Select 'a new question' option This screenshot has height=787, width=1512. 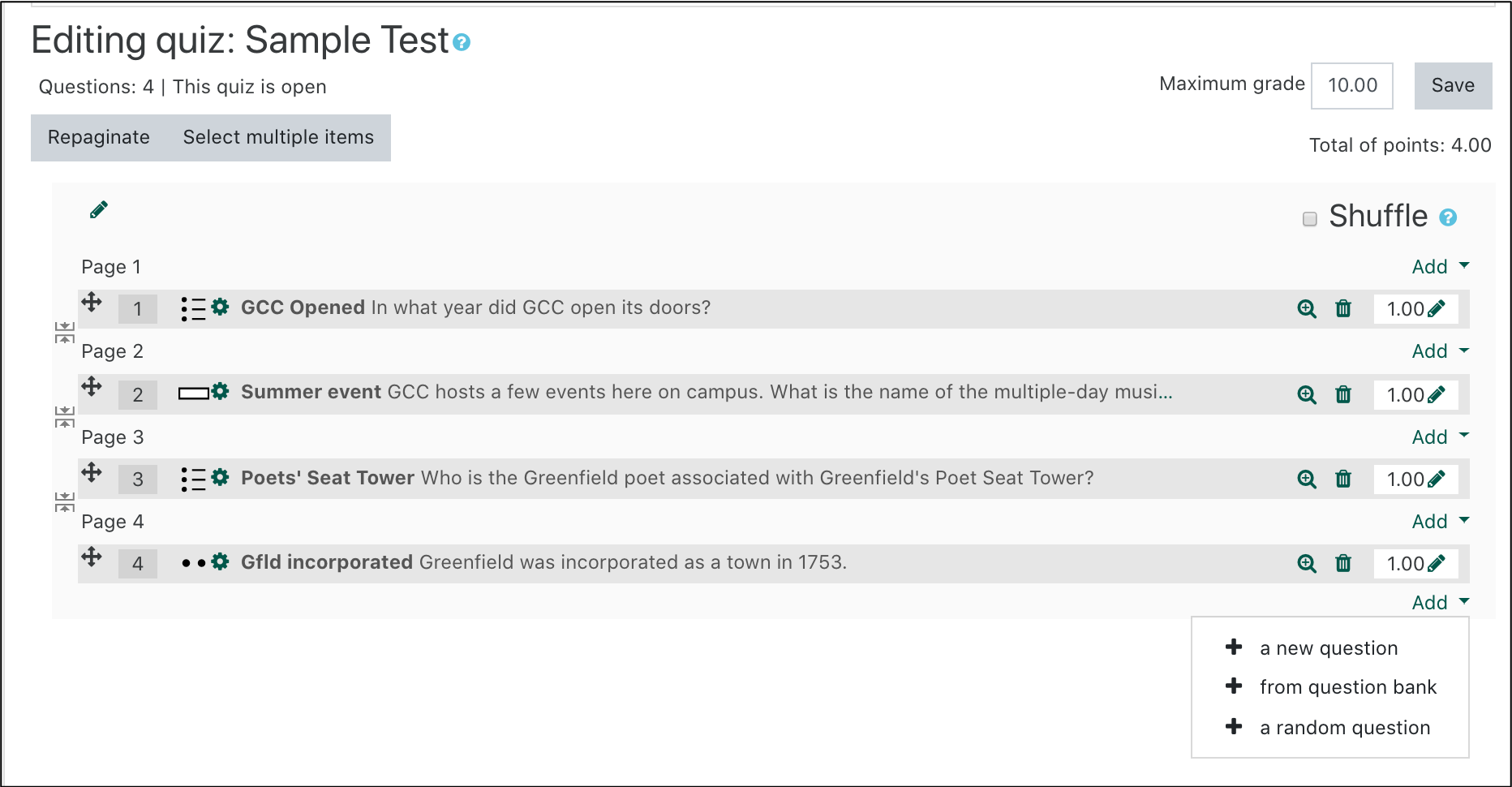pyautogui.click(x=1328, y=647)
